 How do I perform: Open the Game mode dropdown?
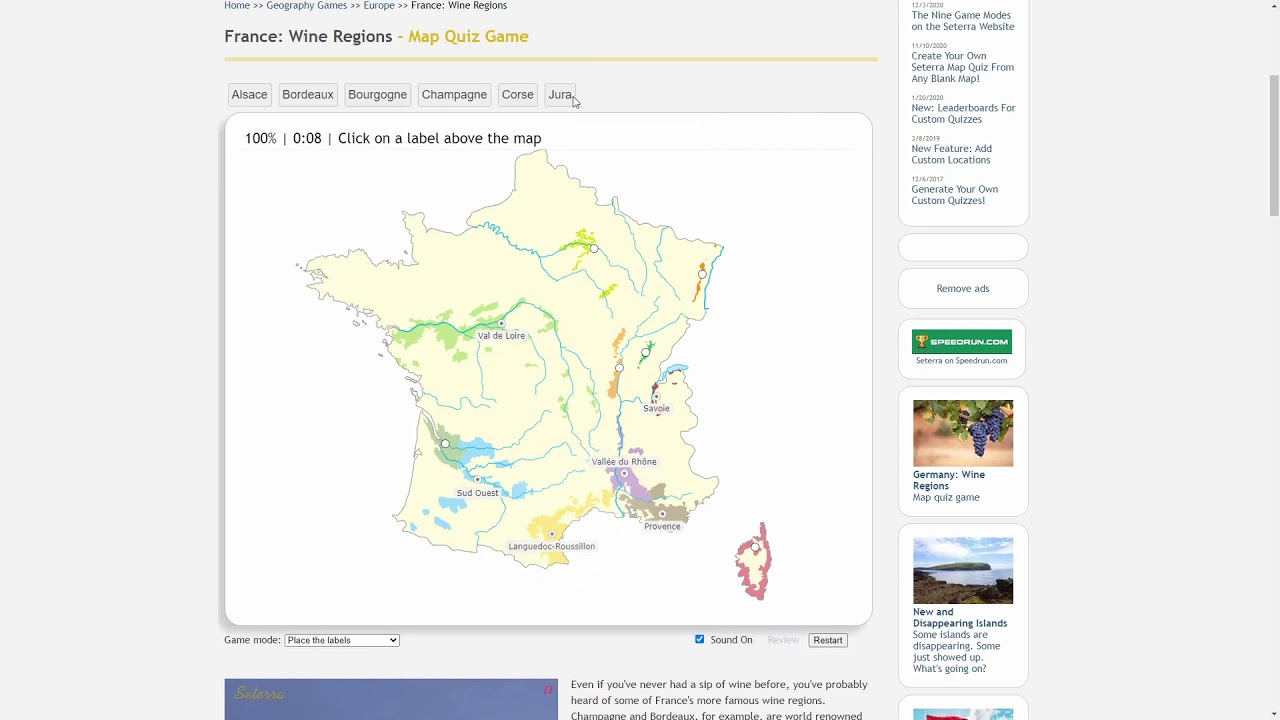click(x=342, y=640)
